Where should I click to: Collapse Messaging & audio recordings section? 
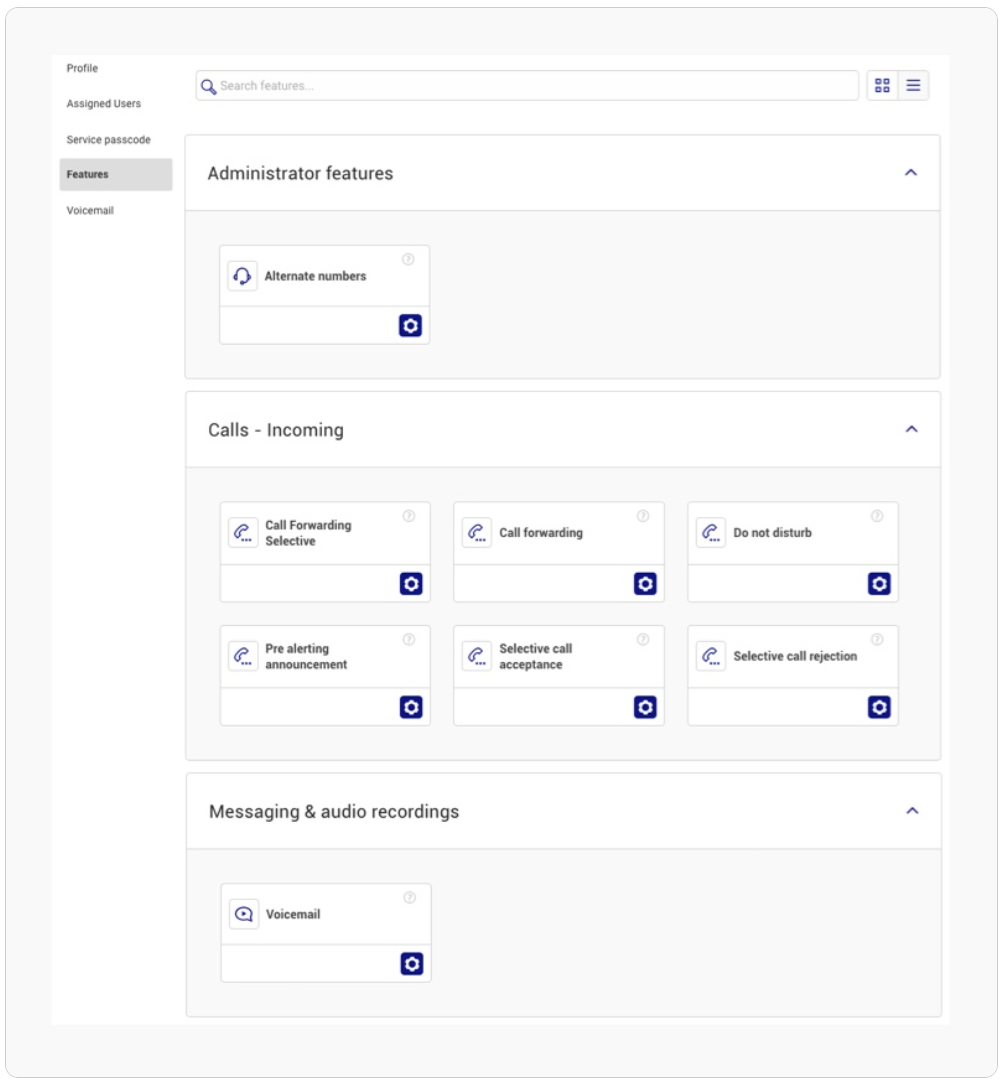(x=912, y=811)
